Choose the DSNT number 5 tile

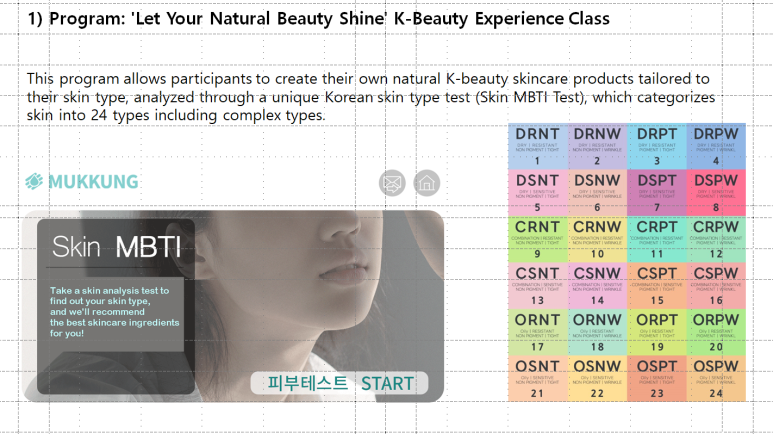pos(537,193)
